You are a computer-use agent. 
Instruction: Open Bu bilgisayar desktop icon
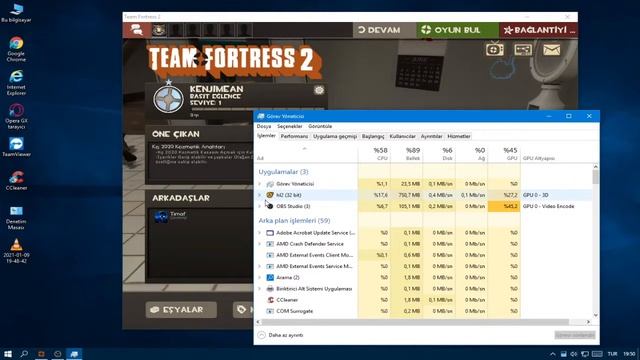pos(16,13)
